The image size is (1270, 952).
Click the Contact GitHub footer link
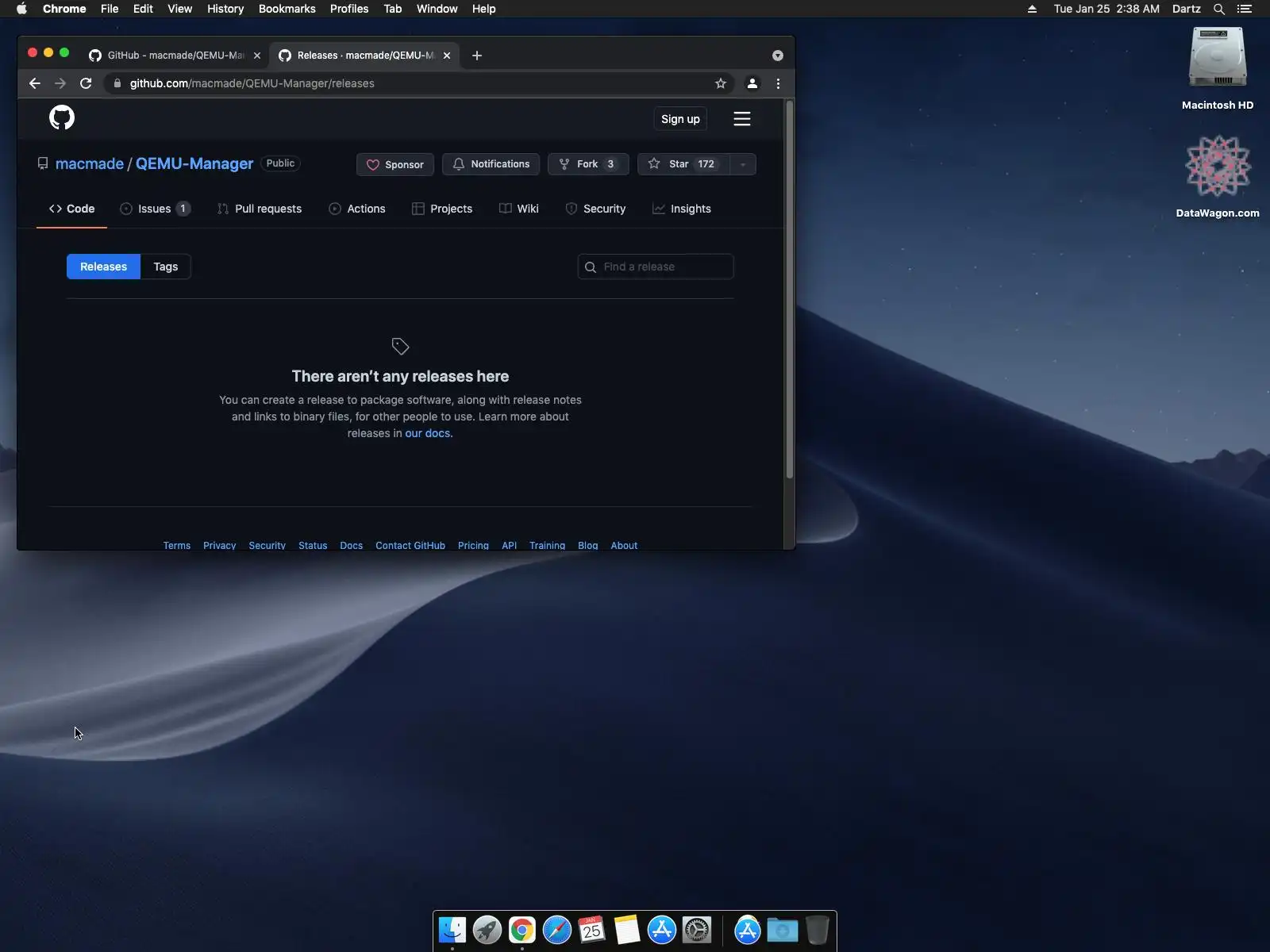(410, 545)
